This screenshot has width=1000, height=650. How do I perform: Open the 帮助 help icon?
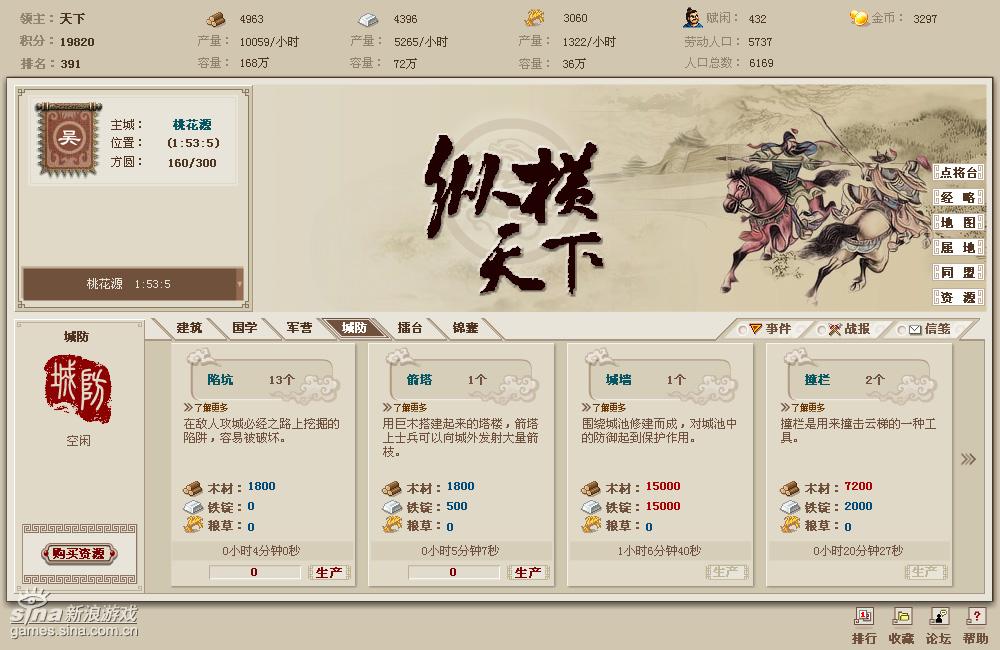tap(976, 617)
